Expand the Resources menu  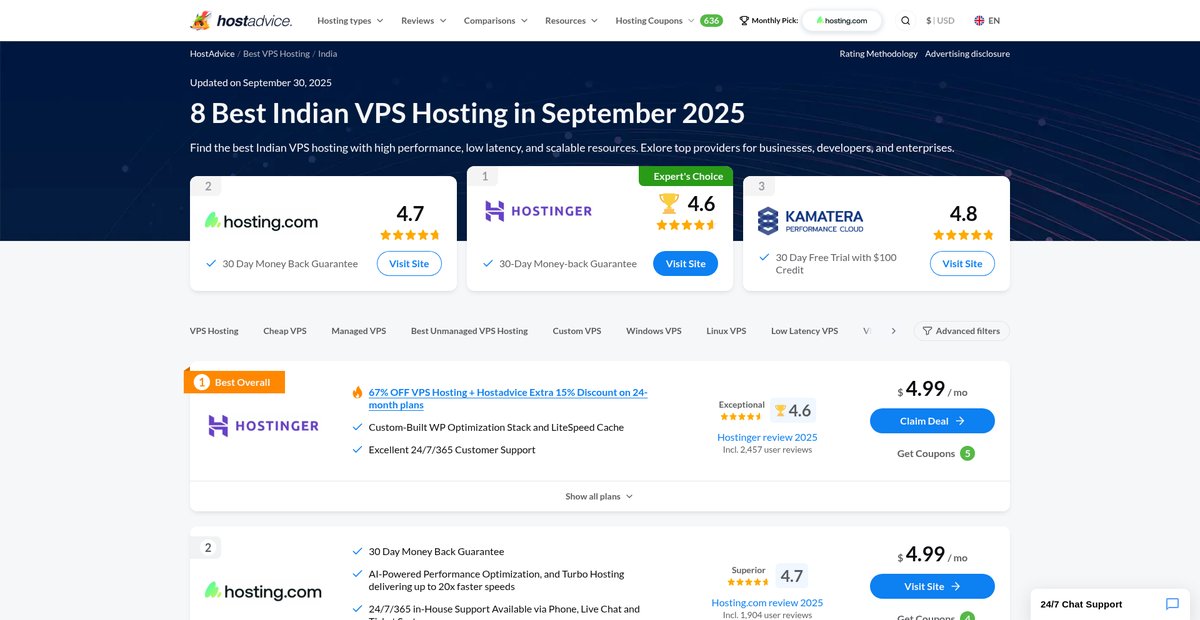click(571, 20)
